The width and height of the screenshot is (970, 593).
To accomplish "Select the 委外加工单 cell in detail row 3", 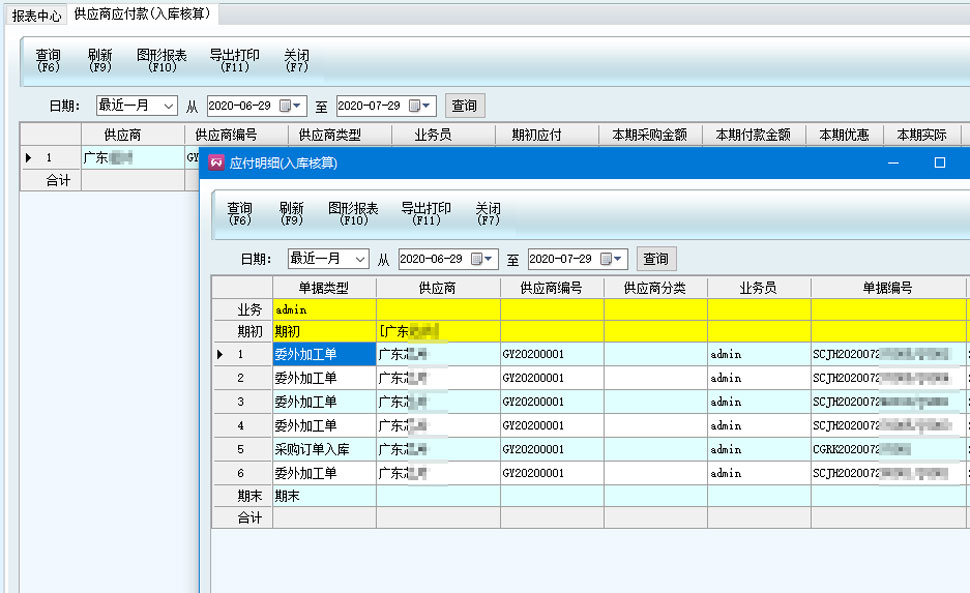I will [324, 402].
